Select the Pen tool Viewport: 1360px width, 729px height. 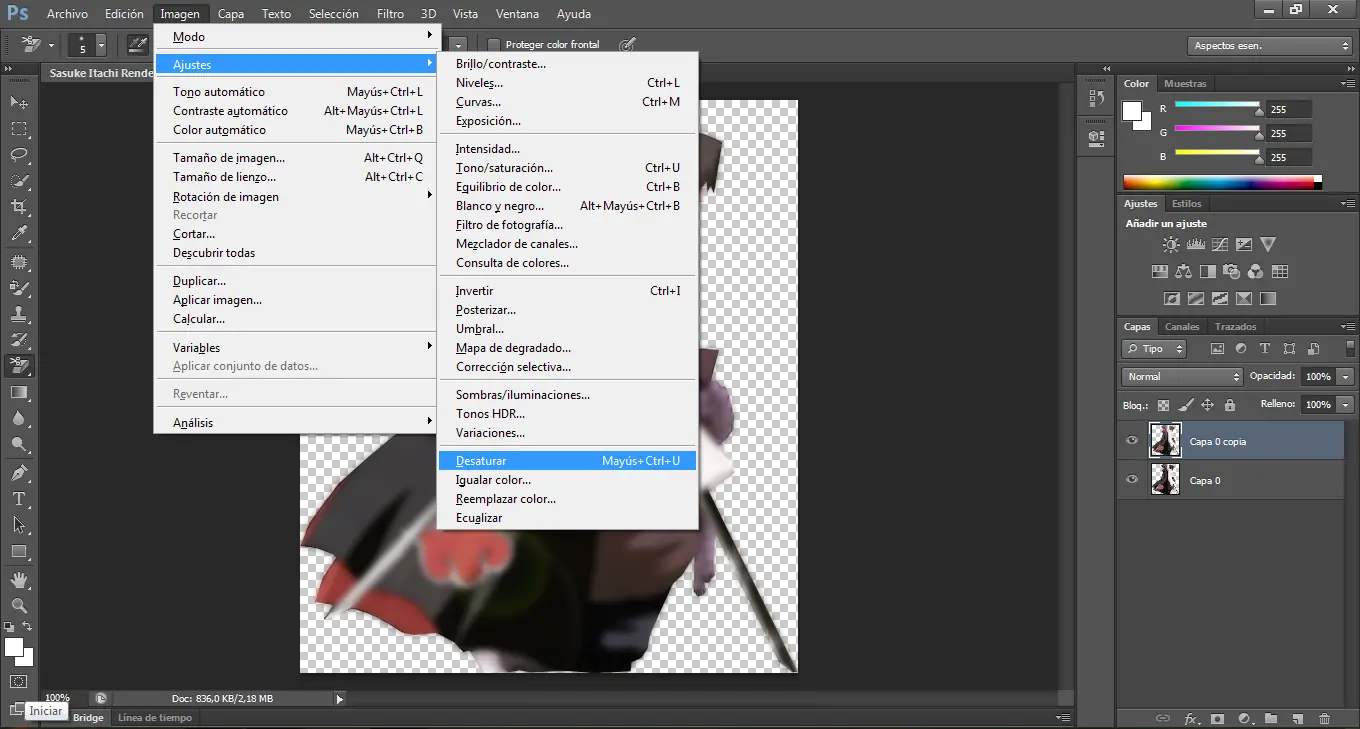click(x=19, y=472)
